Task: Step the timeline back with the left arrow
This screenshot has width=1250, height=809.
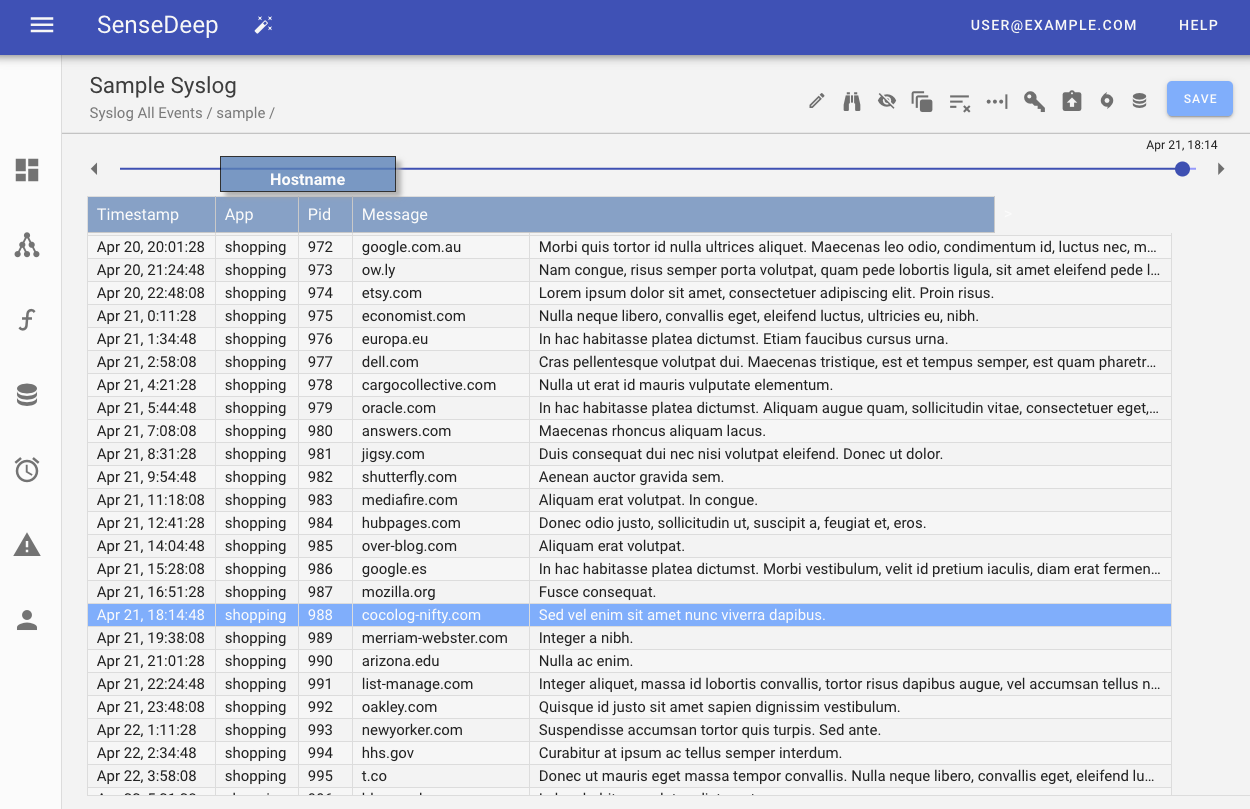Action: [94, 169]
